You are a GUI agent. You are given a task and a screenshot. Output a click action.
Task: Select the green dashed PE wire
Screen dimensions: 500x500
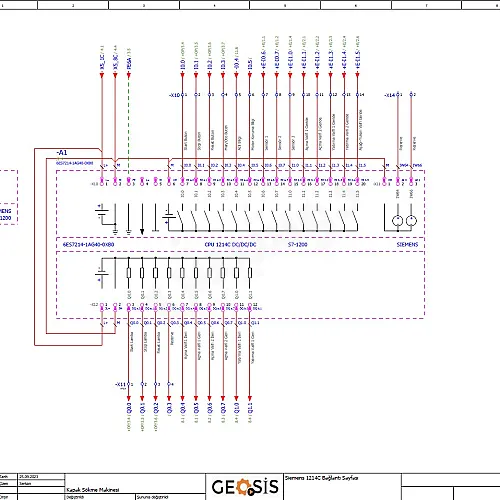pos(129,123)
